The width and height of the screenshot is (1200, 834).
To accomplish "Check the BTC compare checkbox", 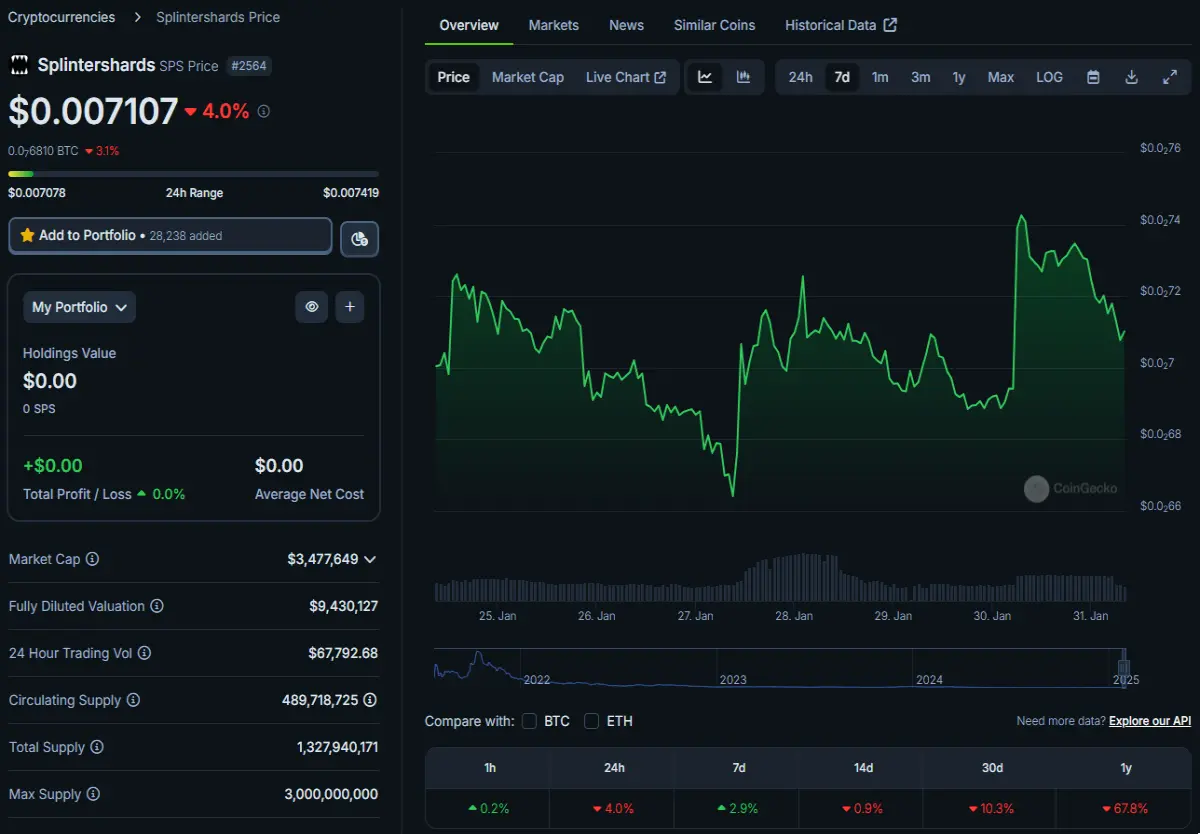I will point(529,721).
